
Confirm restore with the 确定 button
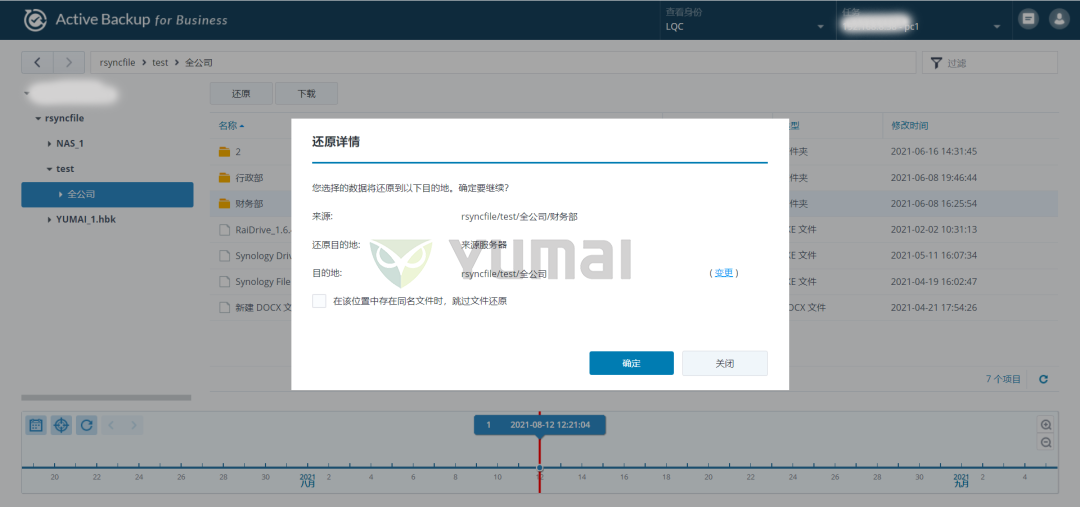tap(632, 363)
